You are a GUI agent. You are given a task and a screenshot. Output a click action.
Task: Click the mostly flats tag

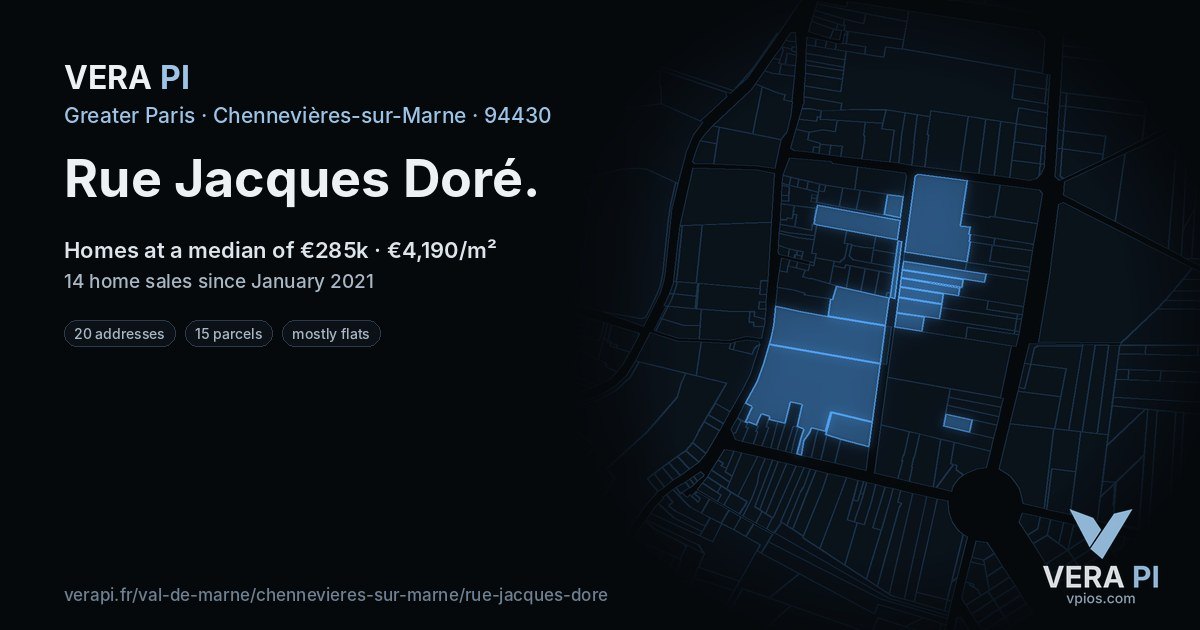tap(331, 334)
